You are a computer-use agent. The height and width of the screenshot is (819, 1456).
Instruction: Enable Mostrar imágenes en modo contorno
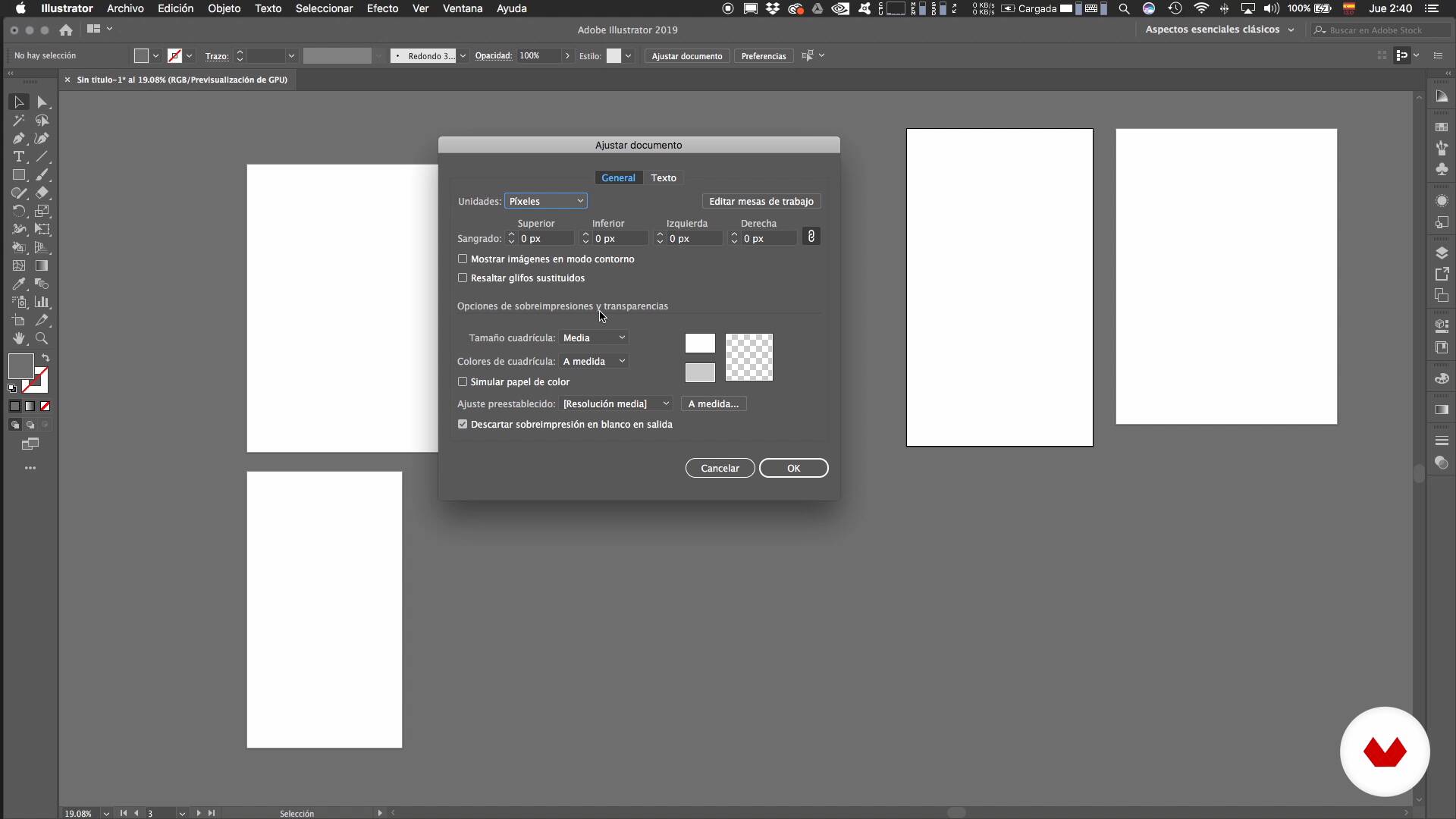[x=463, y=259]
